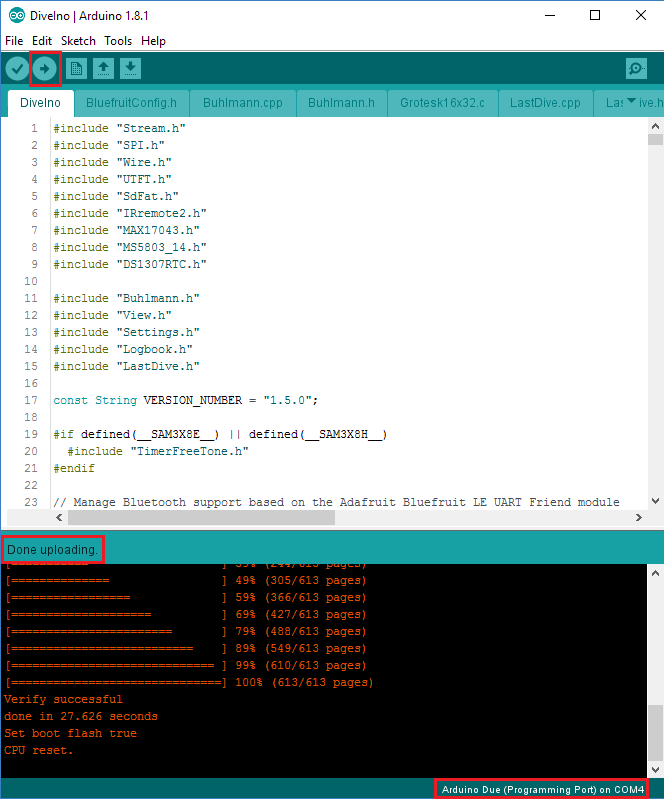
Task: Click horizontal scrollbar left arrow
Action: pos(59,517)
